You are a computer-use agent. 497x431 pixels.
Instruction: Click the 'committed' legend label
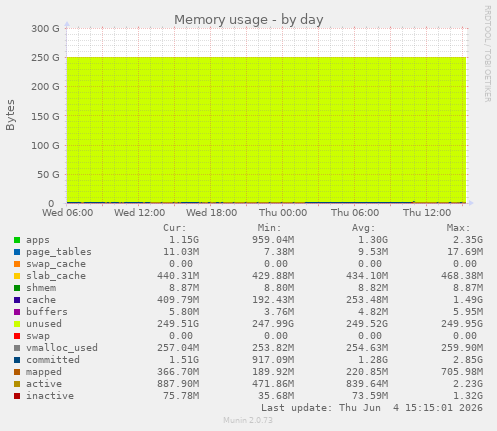[x=53, y=360]
